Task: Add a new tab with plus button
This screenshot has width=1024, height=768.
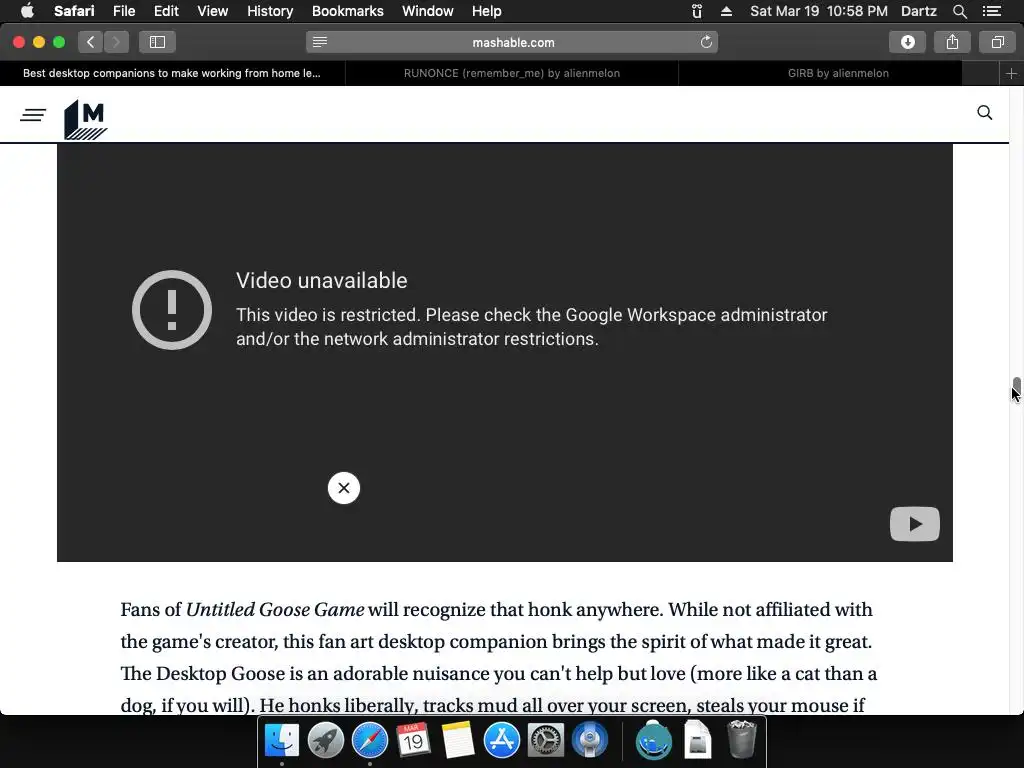Action: [1011, 73]
